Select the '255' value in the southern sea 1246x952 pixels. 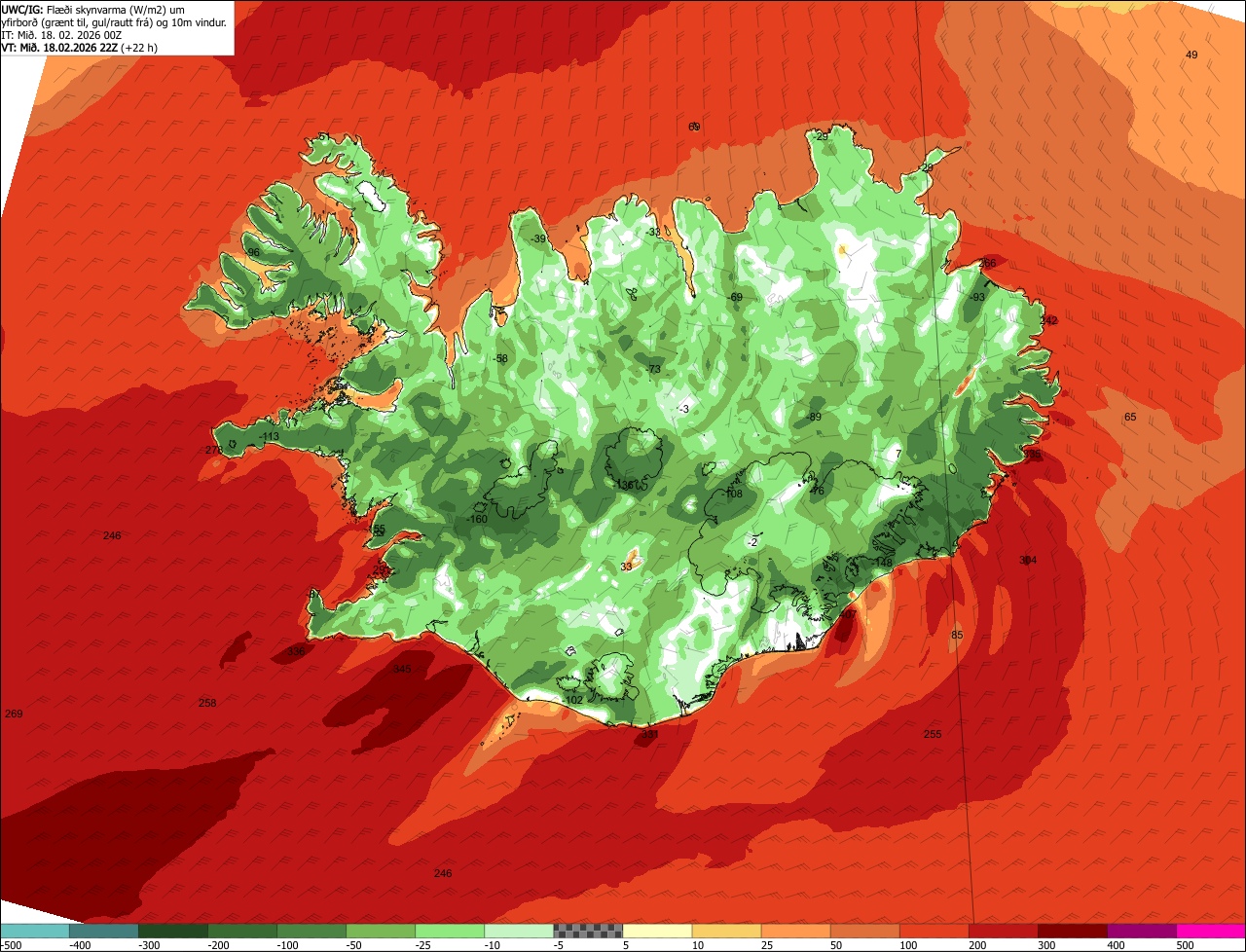click(x=933, y=734)
